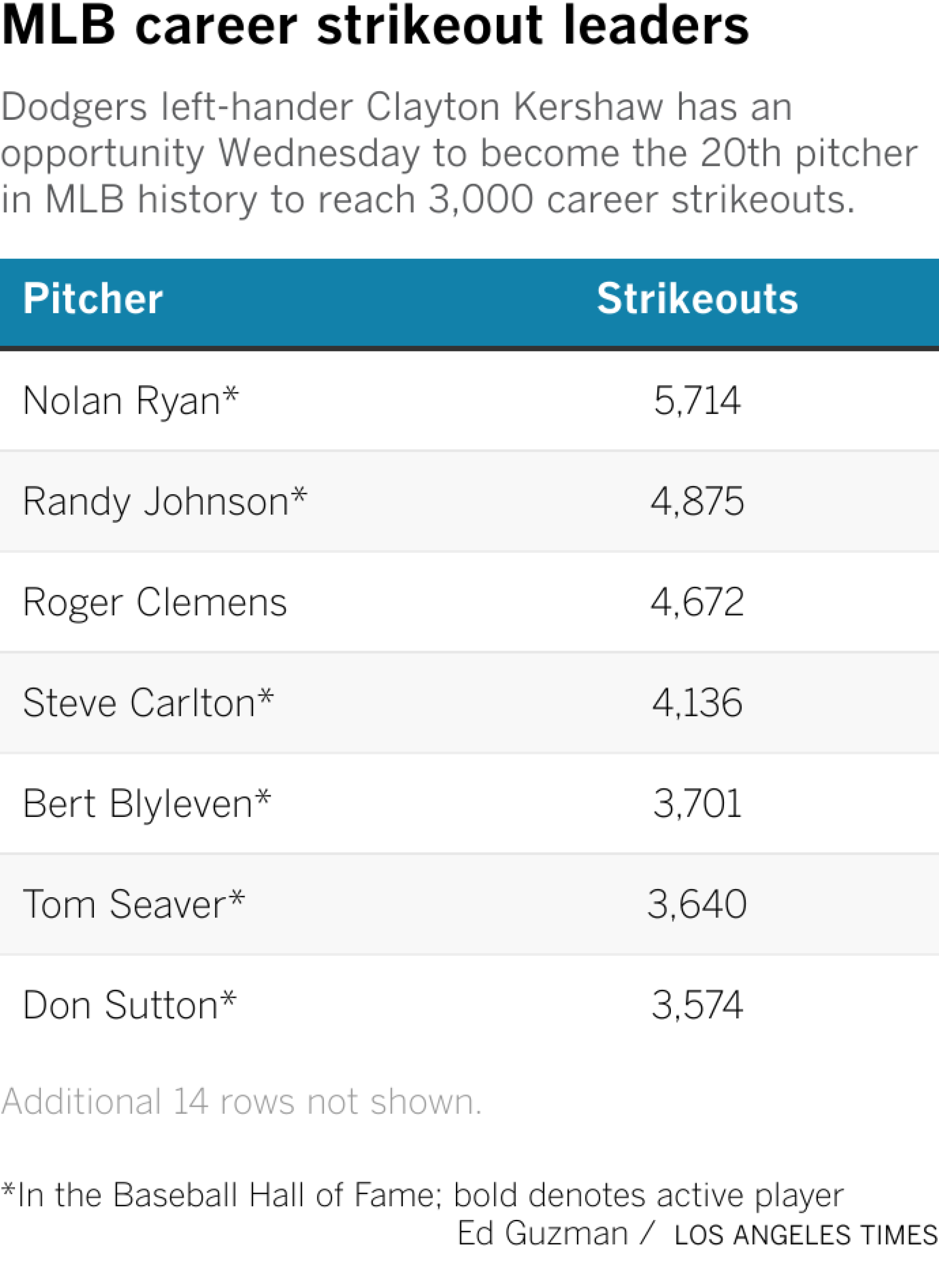This screenshot has height=1288, width=939.
Task: Click "Additional 14 rows not shown" text
Action: coord(241,1102)
